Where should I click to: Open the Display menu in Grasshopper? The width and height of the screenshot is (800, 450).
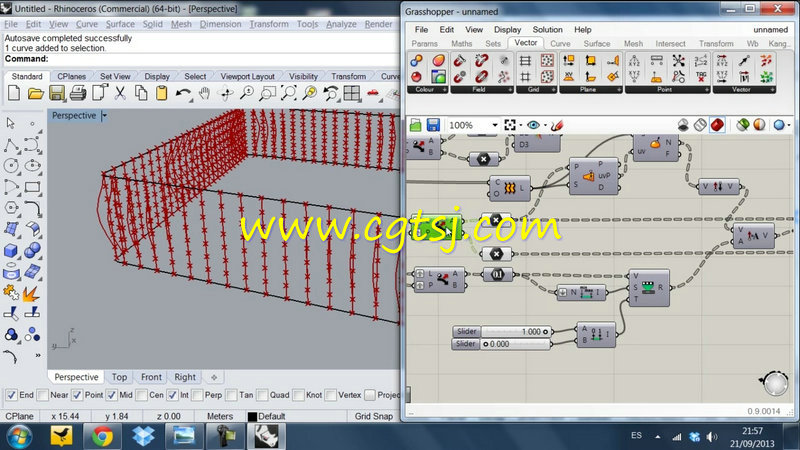point(507,30)
